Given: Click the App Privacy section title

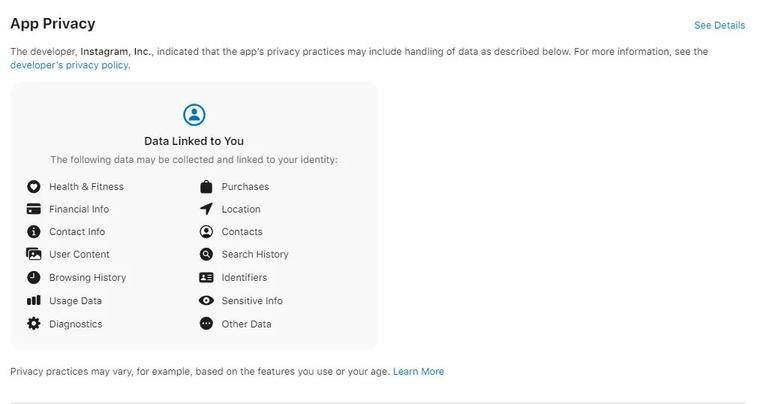Looking at the screenshot, I should tap(53, 24).
